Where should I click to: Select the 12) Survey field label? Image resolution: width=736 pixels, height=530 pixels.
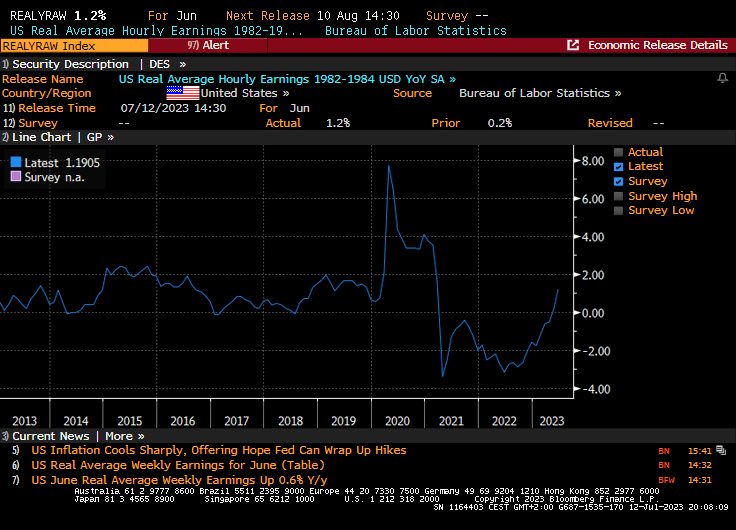click(x=31, y=123)
